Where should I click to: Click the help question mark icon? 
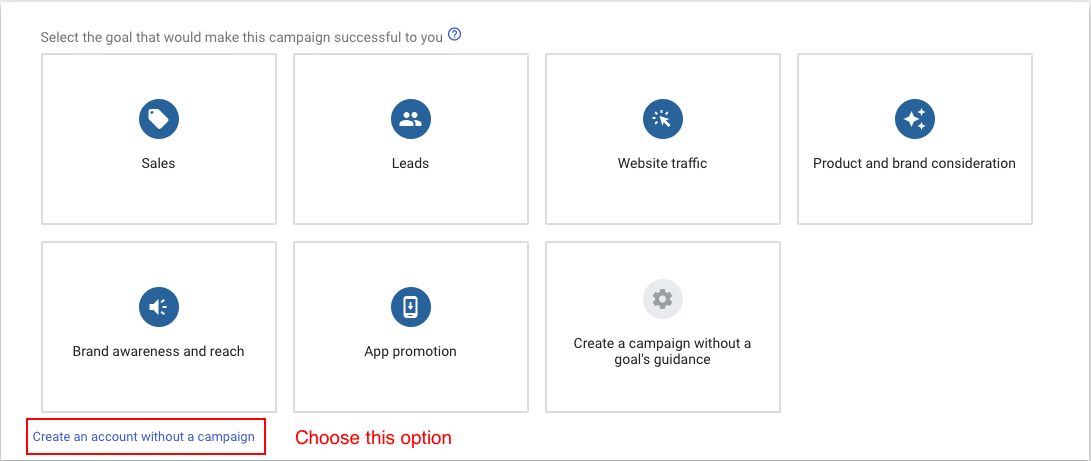(x=455, y=35)
